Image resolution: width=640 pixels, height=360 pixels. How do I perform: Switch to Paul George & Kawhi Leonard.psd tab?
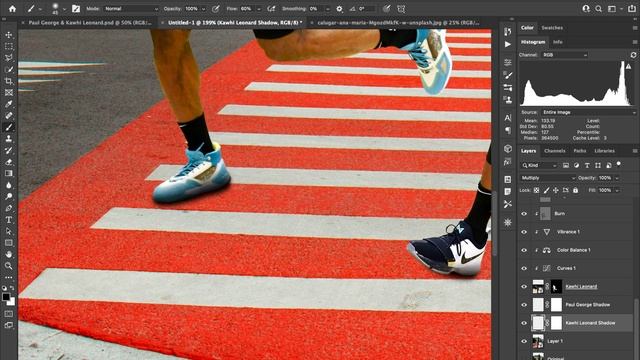point(89,23)
